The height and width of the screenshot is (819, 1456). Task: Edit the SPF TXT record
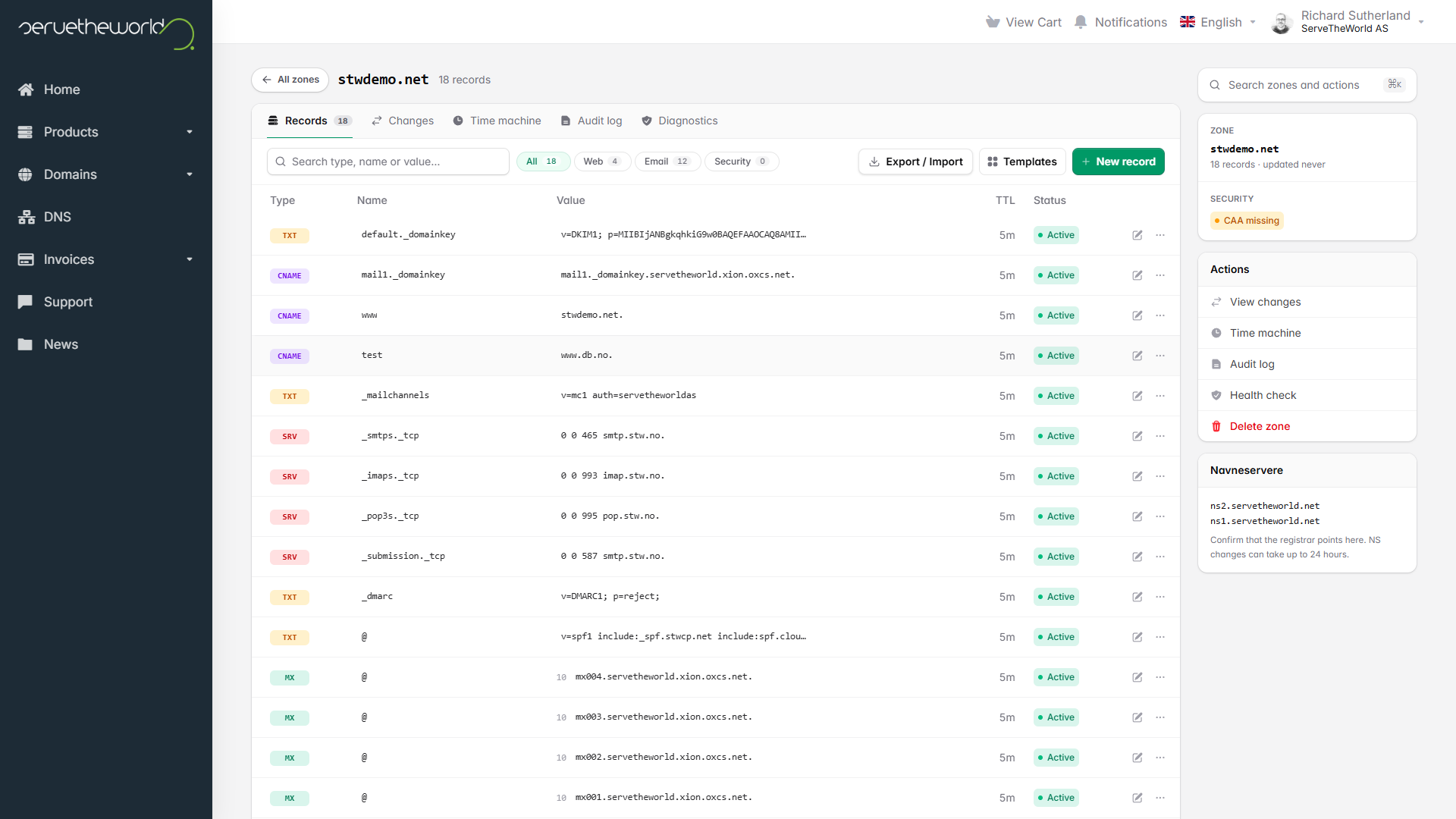tap(1137, 637)
